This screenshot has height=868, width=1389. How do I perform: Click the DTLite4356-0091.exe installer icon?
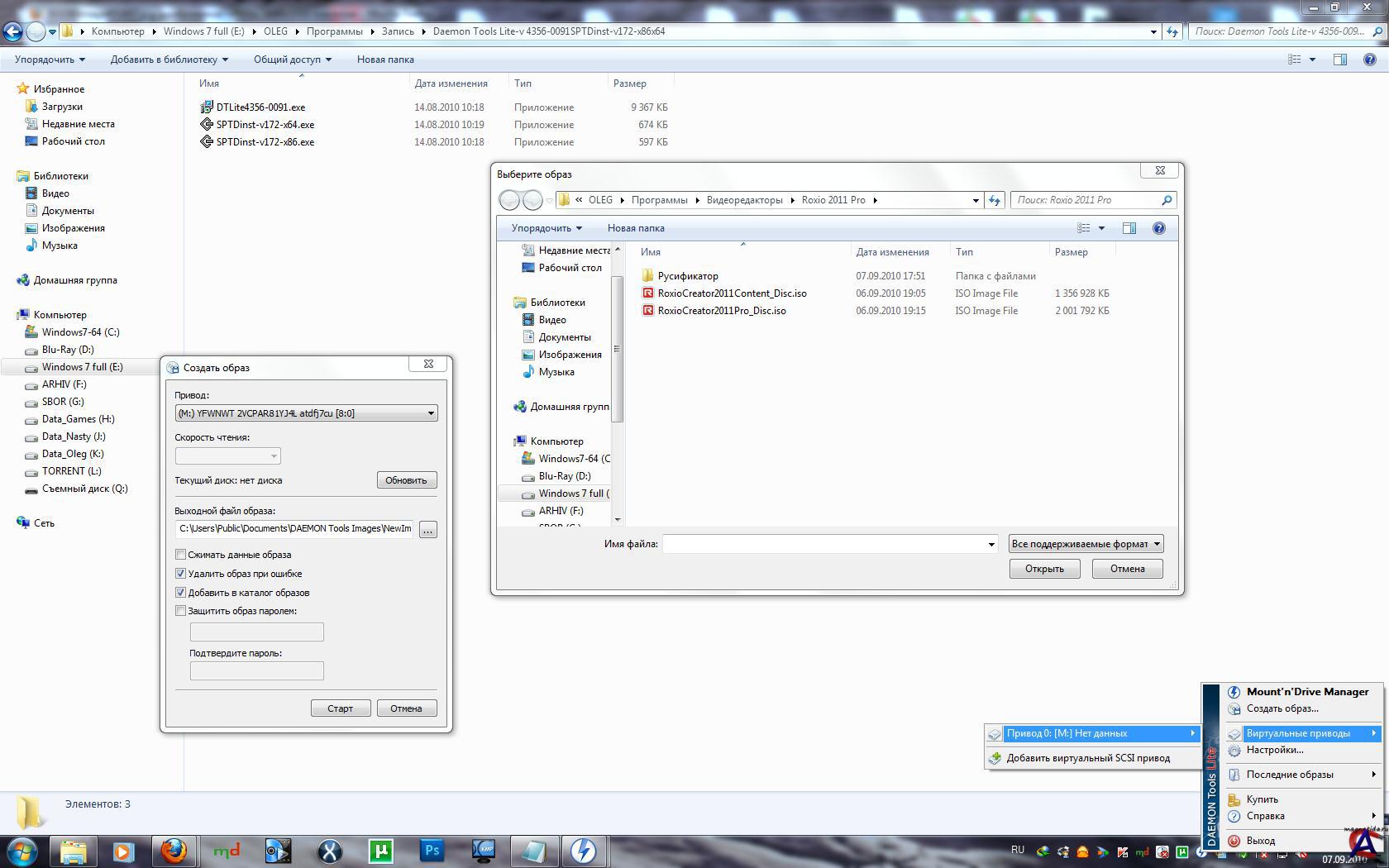click(x=207, y=107)
